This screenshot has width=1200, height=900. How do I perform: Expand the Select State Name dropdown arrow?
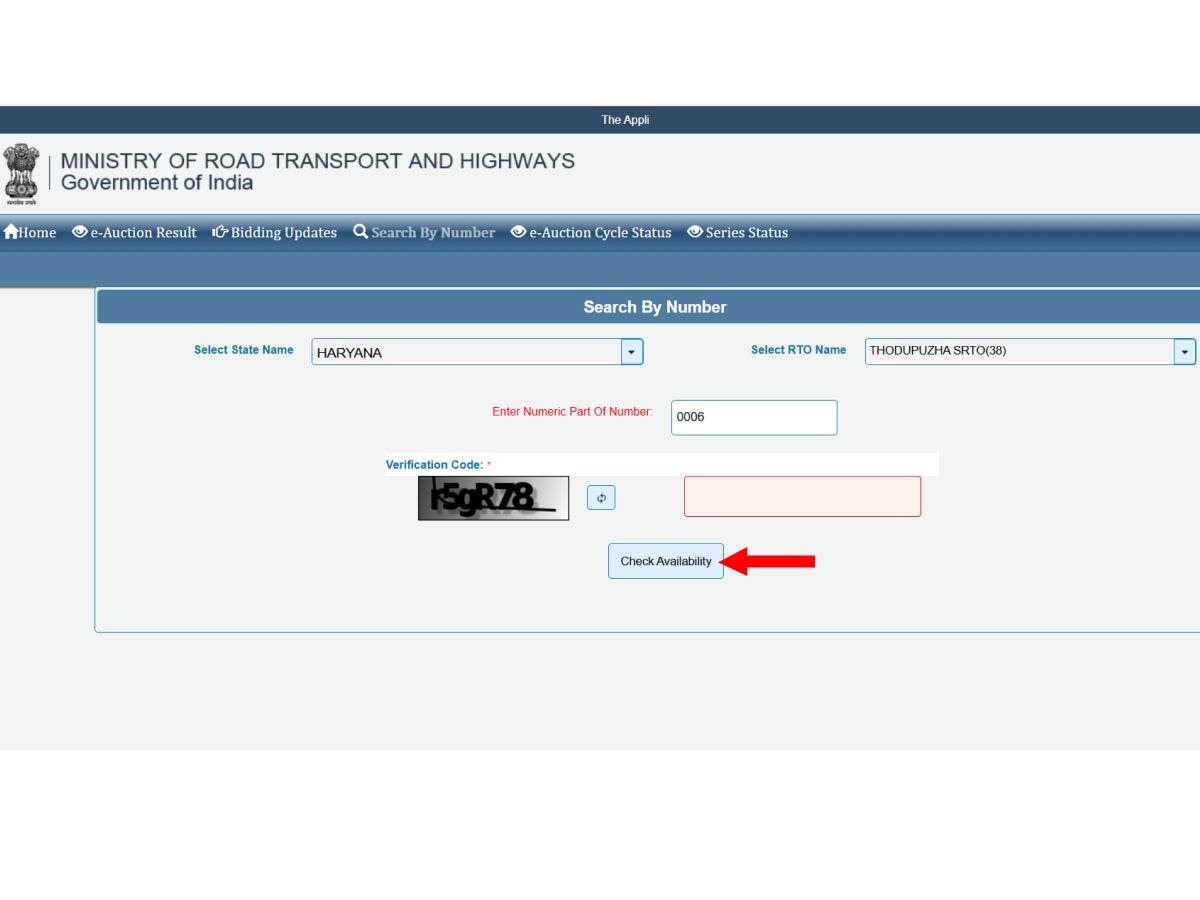point(631,352)
